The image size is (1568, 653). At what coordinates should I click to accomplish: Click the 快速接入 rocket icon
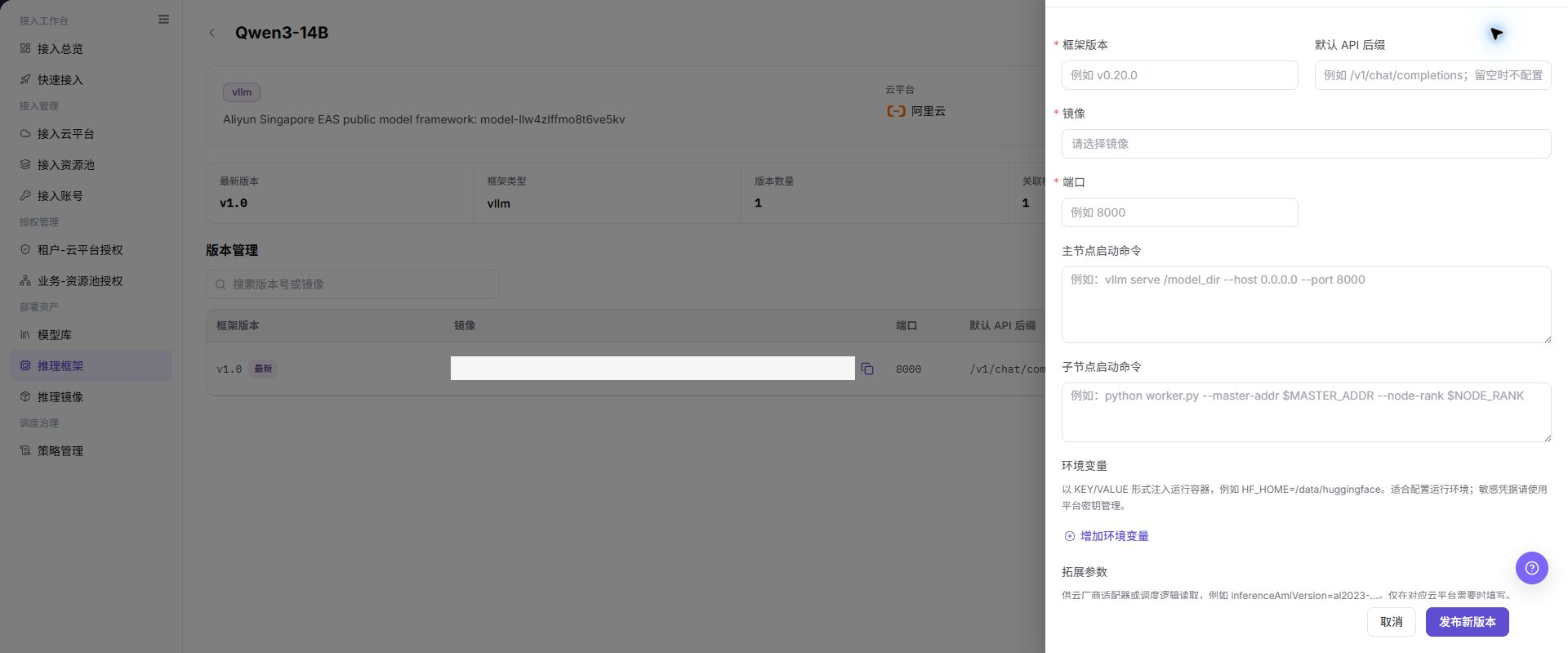click(25, 80)
